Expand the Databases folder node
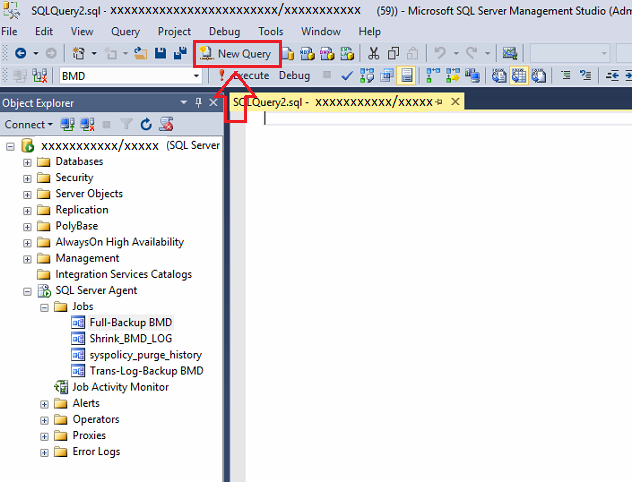 [27, 162]
